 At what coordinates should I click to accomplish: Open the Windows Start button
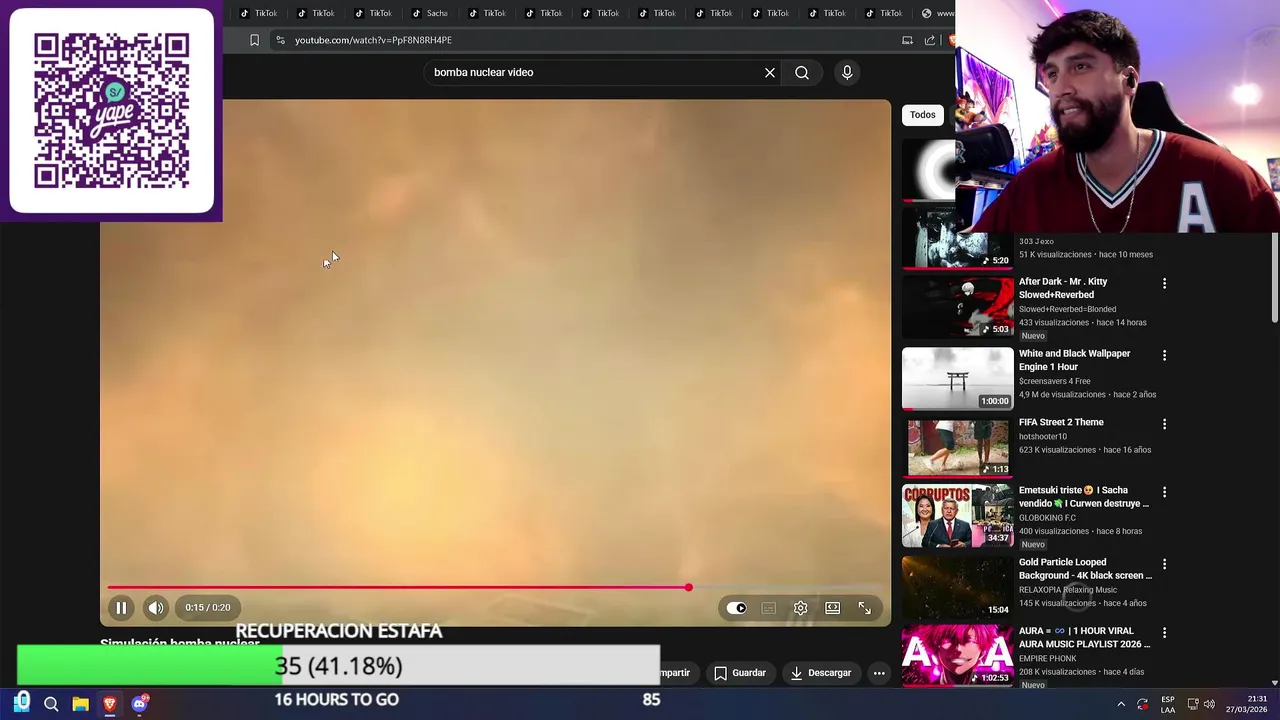click(x=22, y=703)
